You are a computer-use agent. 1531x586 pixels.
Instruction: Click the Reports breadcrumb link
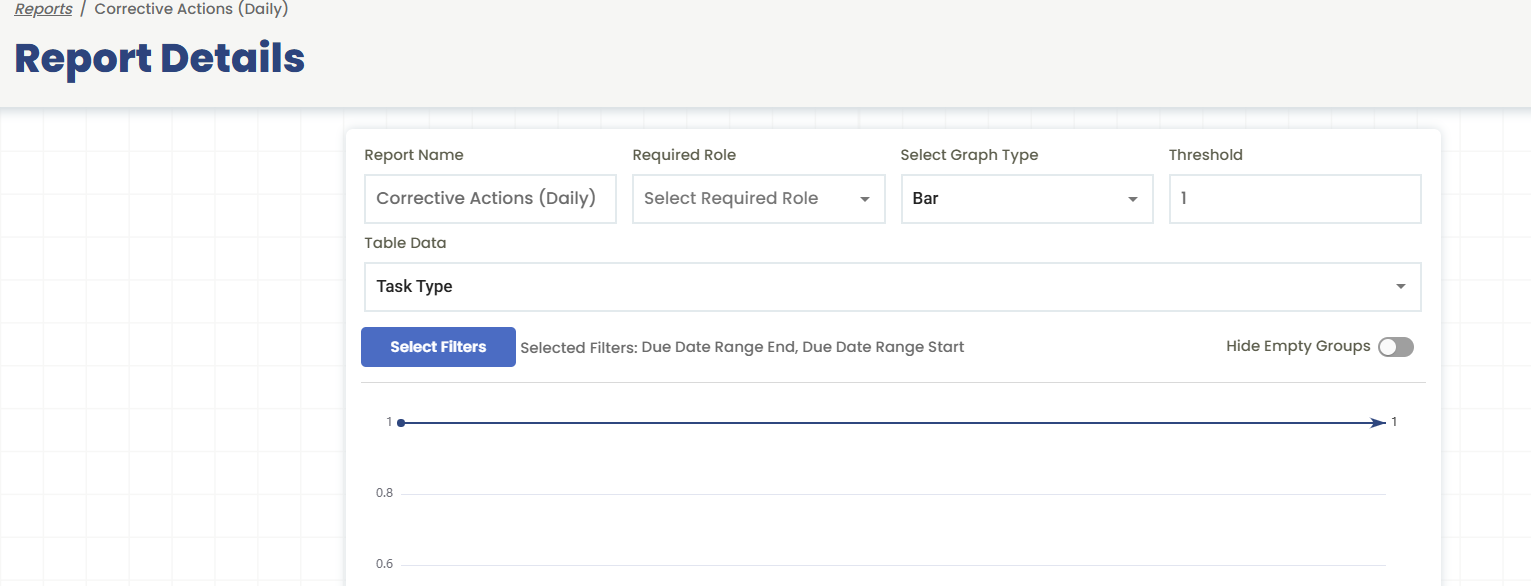[x=43, y=9]
